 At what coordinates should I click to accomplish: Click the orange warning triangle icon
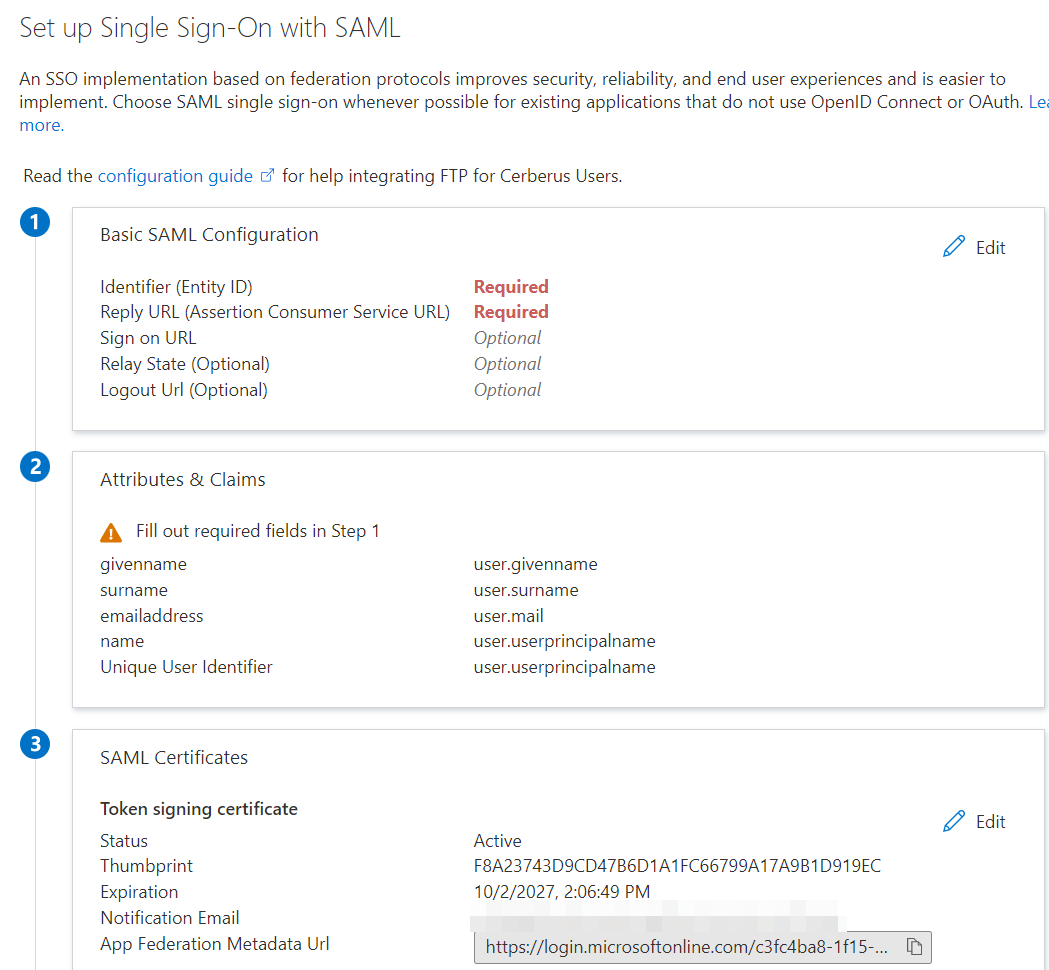click(111, 532)
